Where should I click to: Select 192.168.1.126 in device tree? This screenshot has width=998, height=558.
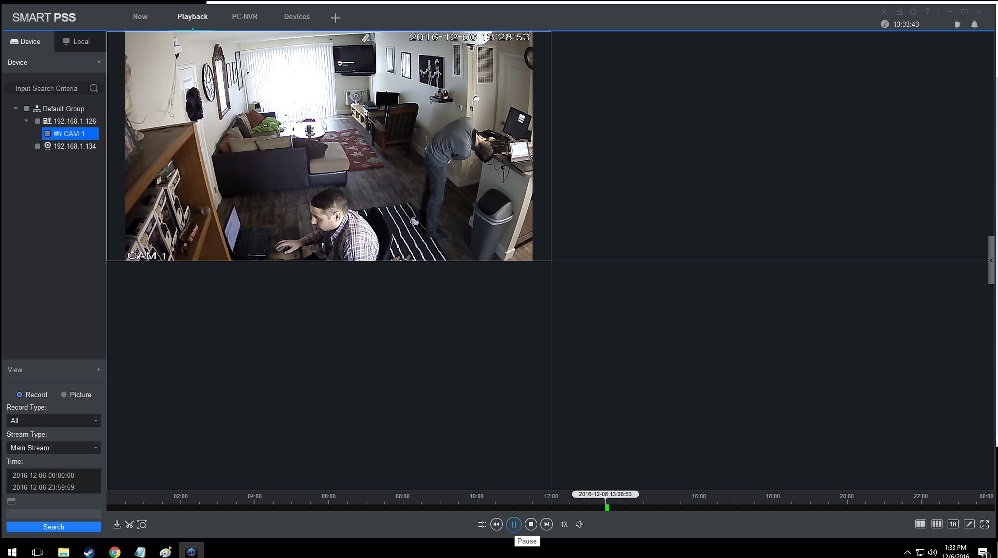tap(74, 121)
